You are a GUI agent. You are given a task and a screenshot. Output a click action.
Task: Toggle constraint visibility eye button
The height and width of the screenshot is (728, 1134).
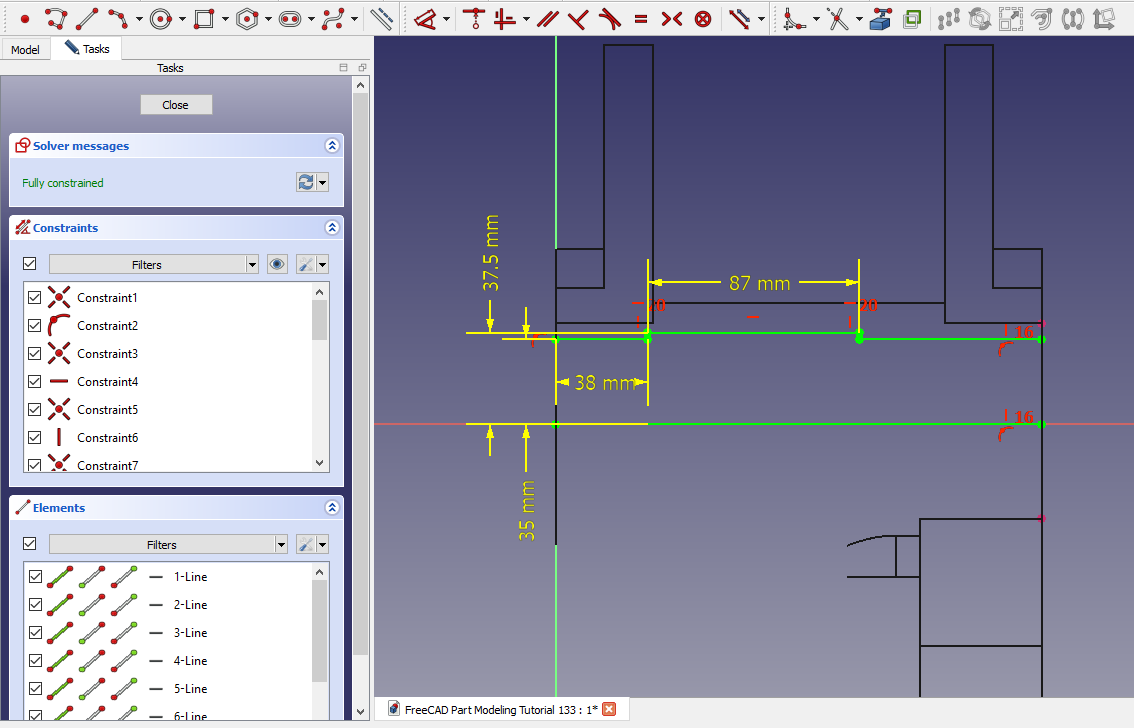coord(278,265)
